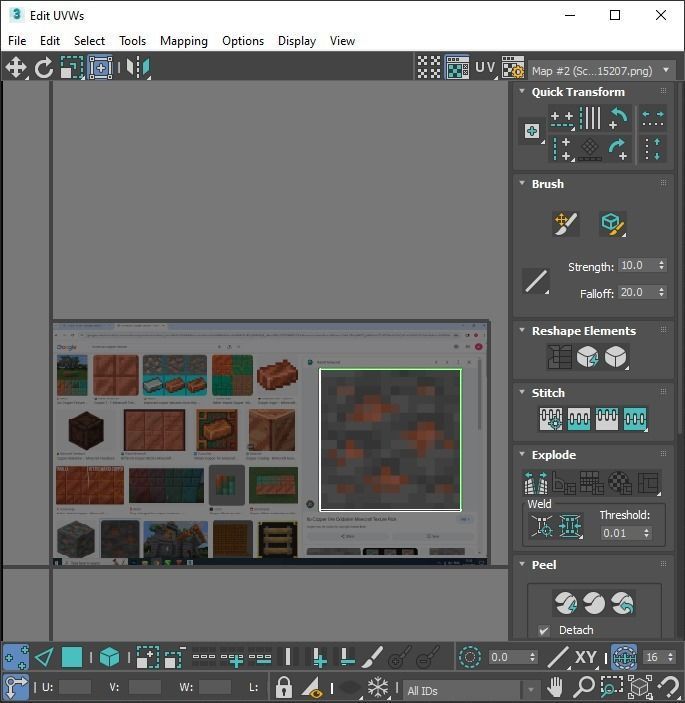
Task: Open the Mapping menu
Action: coord(184,41)
